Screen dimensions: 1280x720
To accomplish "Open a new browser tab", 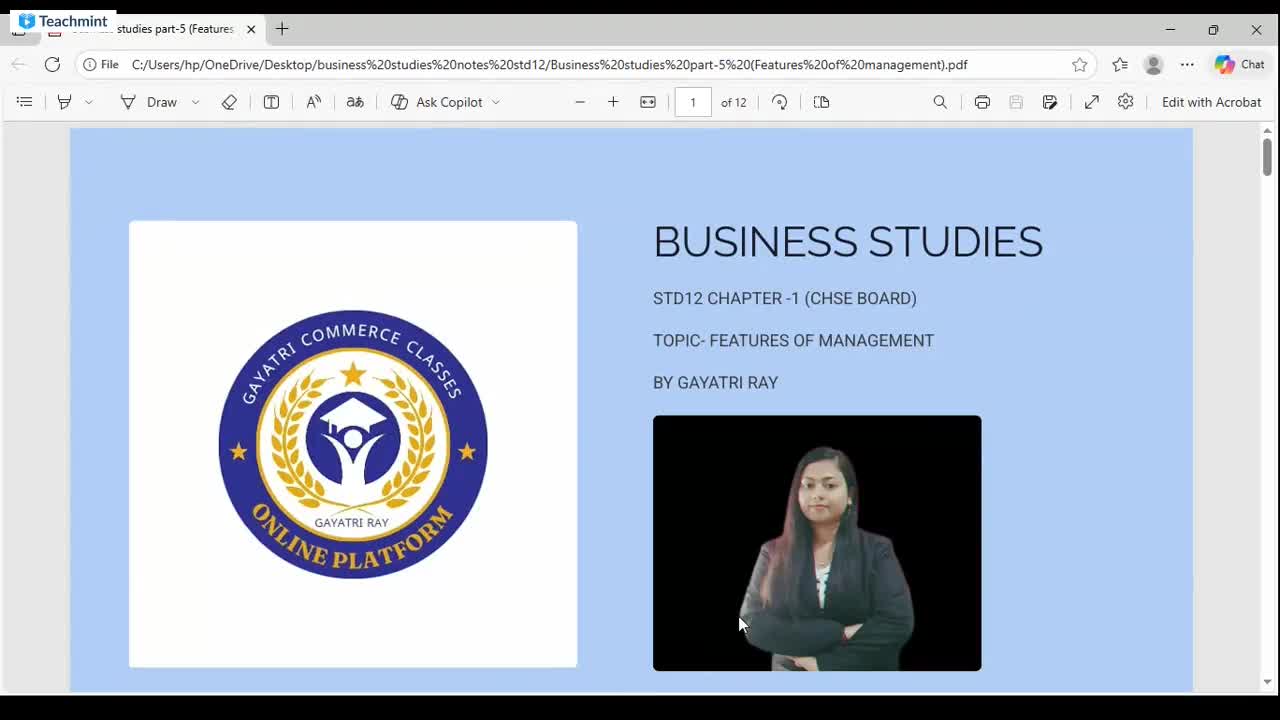I will tap(282, 29).
